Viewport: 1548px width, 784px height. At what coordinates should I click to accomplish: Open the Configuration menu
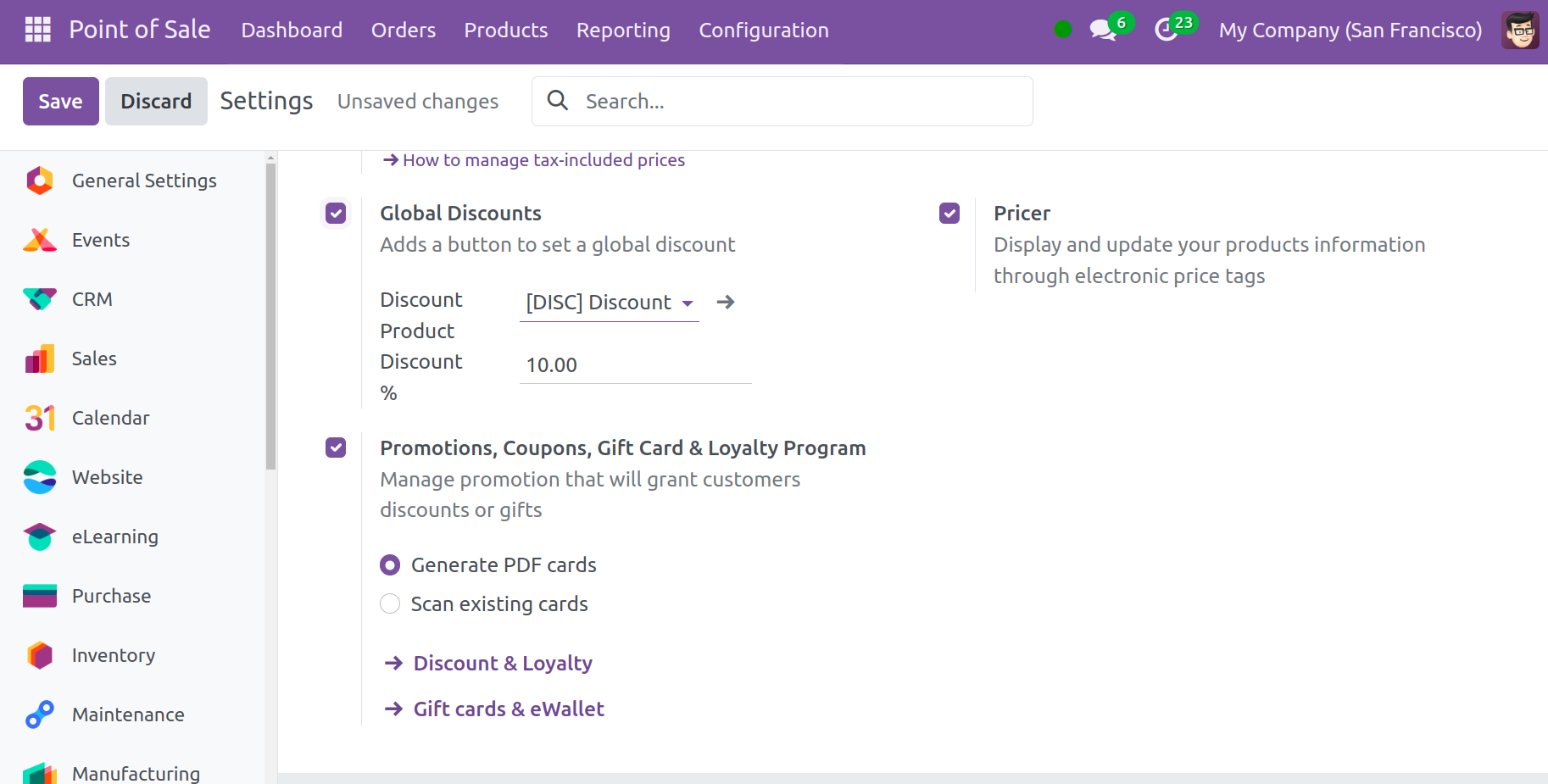[763, 31]
